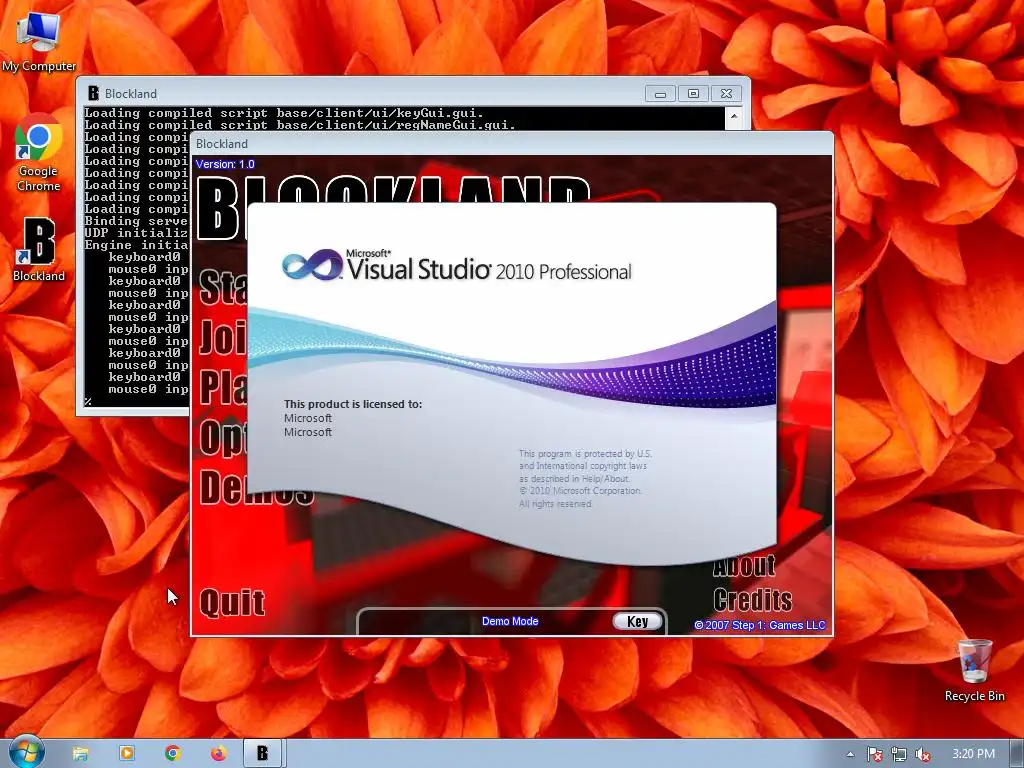Screen dimensions: 1024x768
Task: Open the About menu option
Action: [x=744, y=567]
